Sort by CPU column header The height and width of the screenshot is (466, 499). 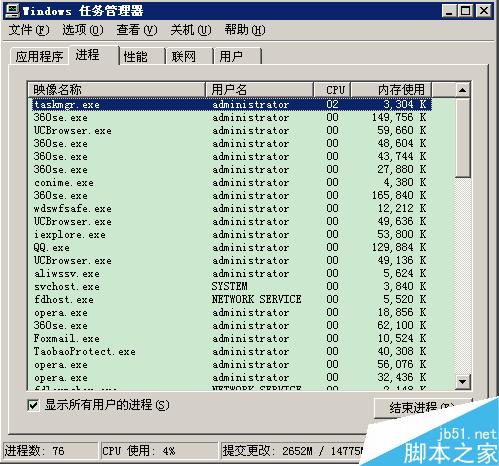[x=332, y=90]
